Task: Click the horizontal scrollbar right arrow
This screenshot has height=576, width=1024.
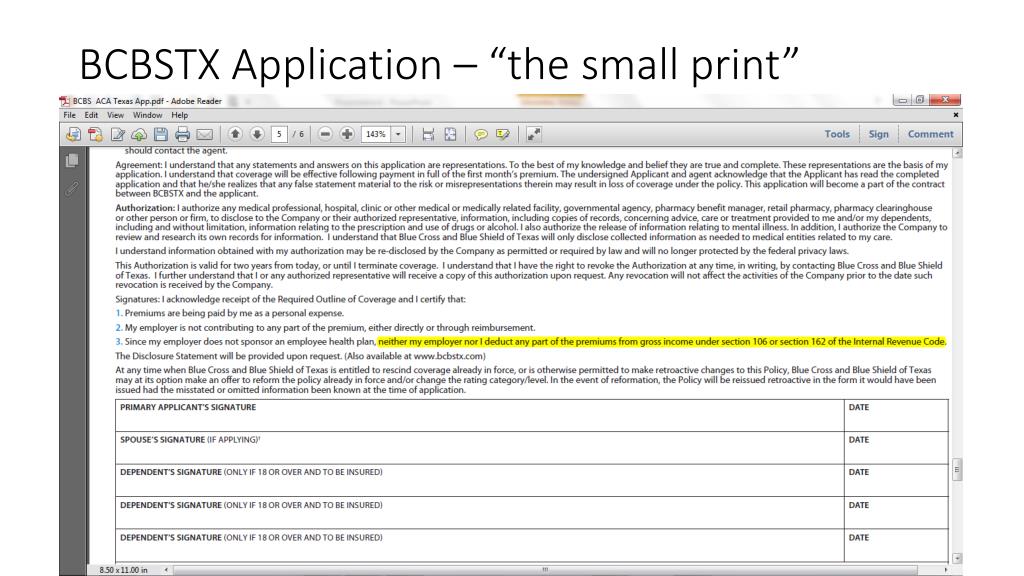Action: point(946,570)
